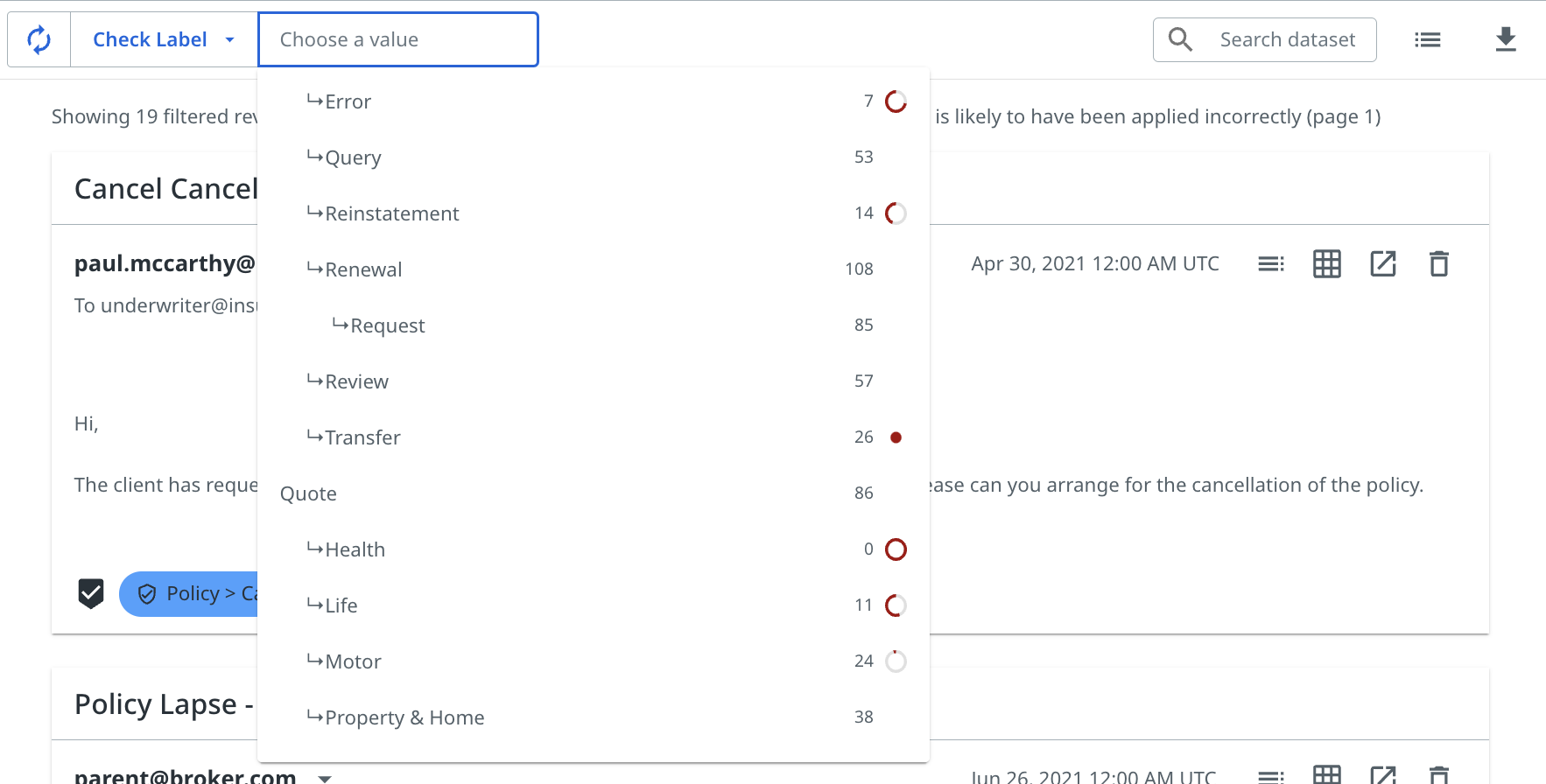Click the Search dataset field

(x=1287, y=39)
